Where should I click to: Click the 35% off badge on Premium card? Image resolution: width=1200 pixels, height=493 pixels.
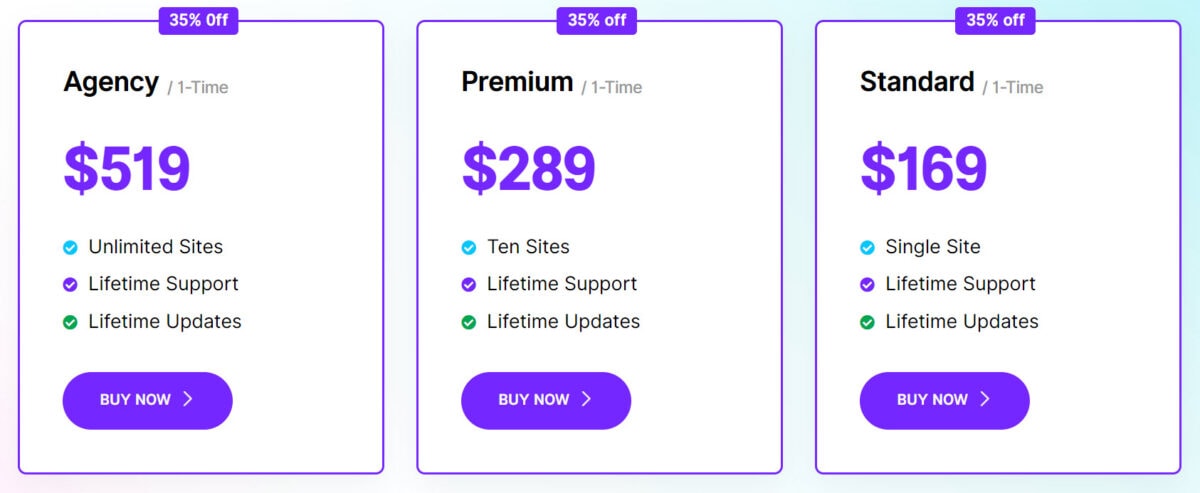point(597,20)
